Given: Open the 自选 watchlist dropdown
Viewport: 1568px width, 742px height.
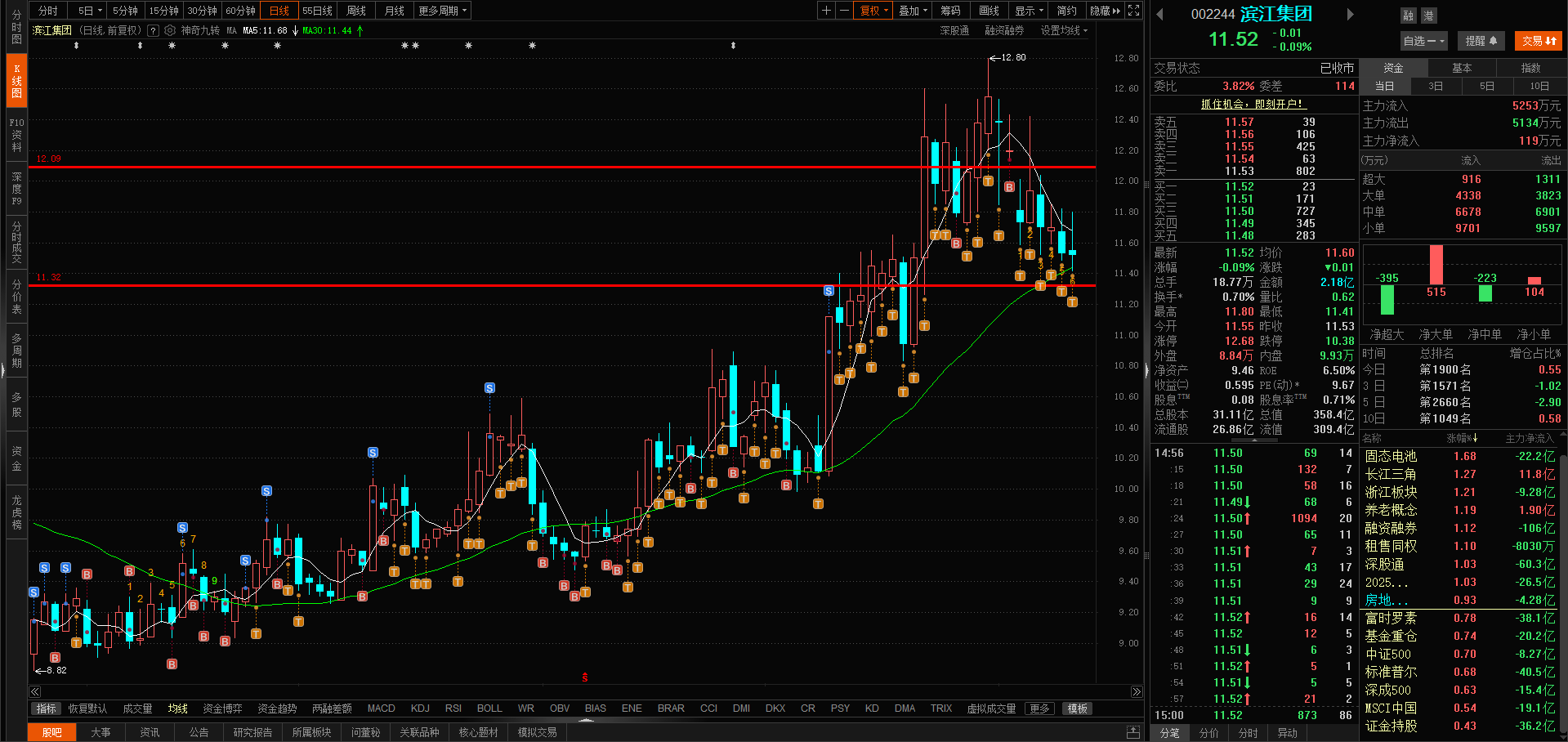Looking at the screenshot, I should pyautogui.click(x=1424, y=41).
